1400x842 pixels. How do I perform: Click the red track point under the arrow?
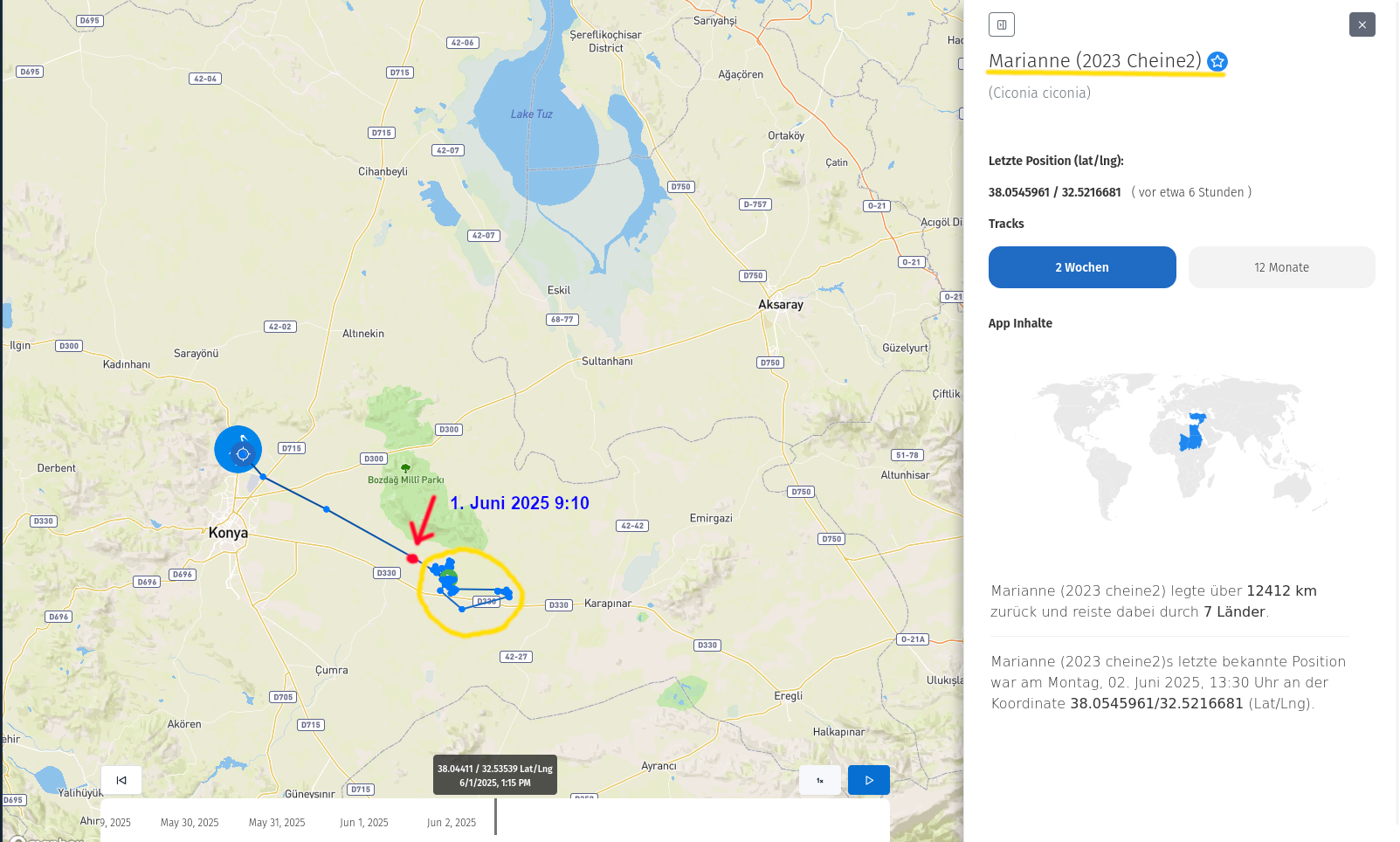point(412,558)
